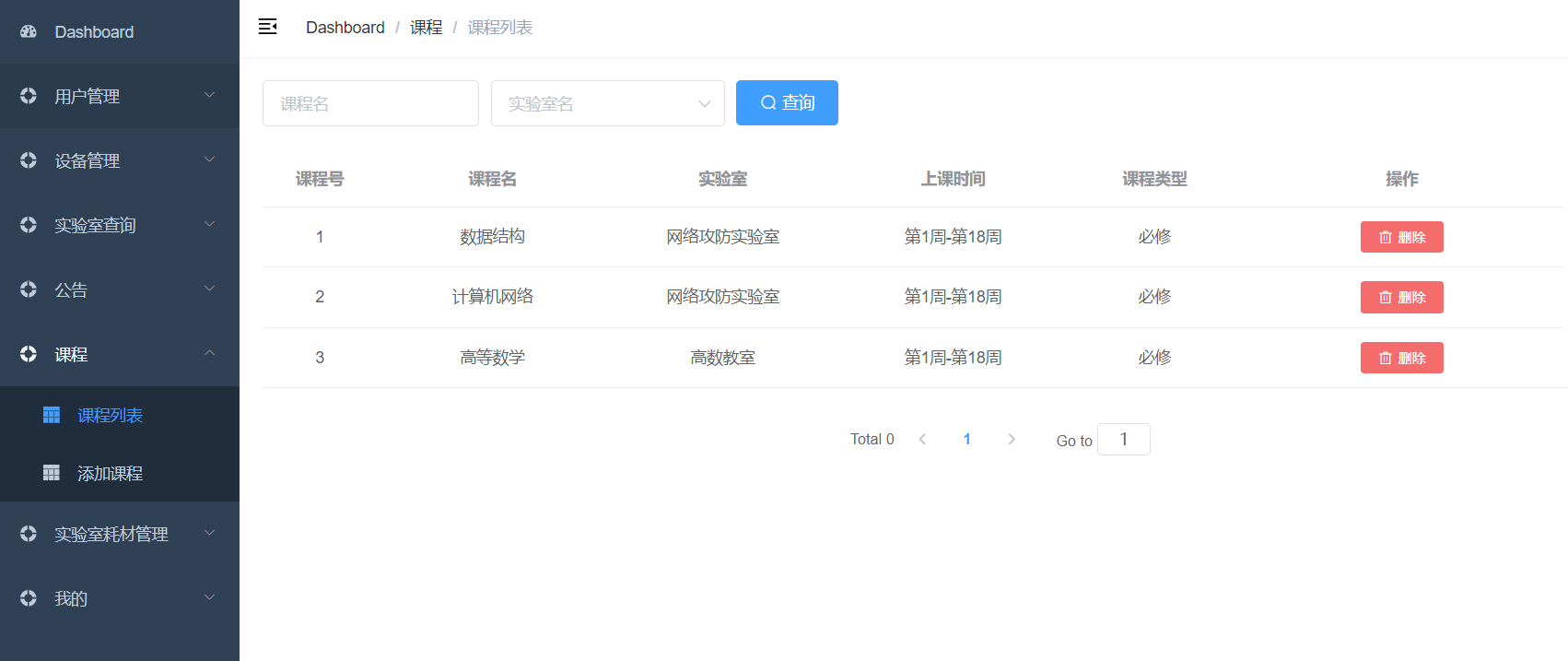
Task: Click the 课程号 column header
Action: [320, 179]
